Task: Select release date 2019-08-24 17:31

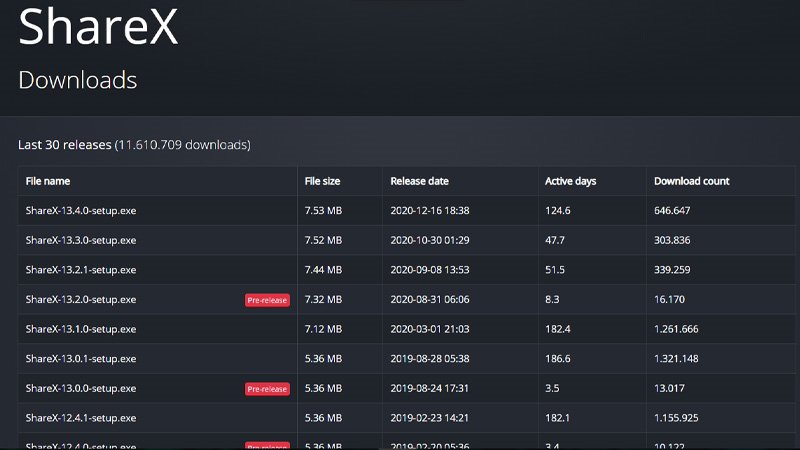Action: point(430,388)
